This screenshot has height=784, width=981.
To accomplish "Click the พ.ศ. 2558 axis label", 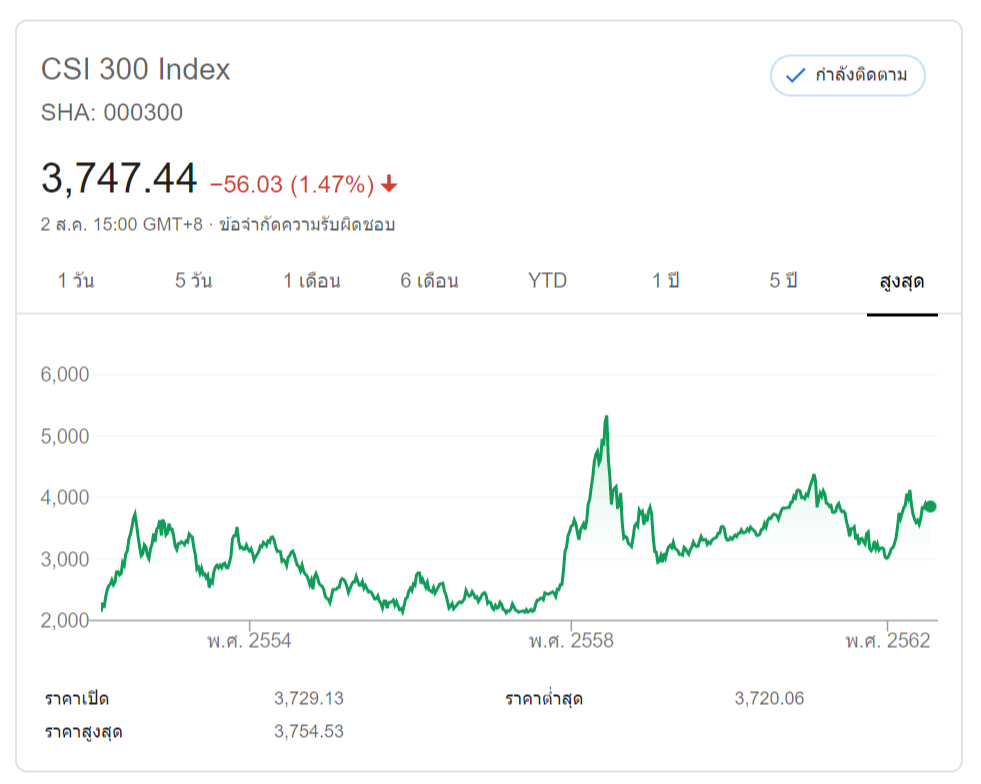I will (x=571, y=641).
